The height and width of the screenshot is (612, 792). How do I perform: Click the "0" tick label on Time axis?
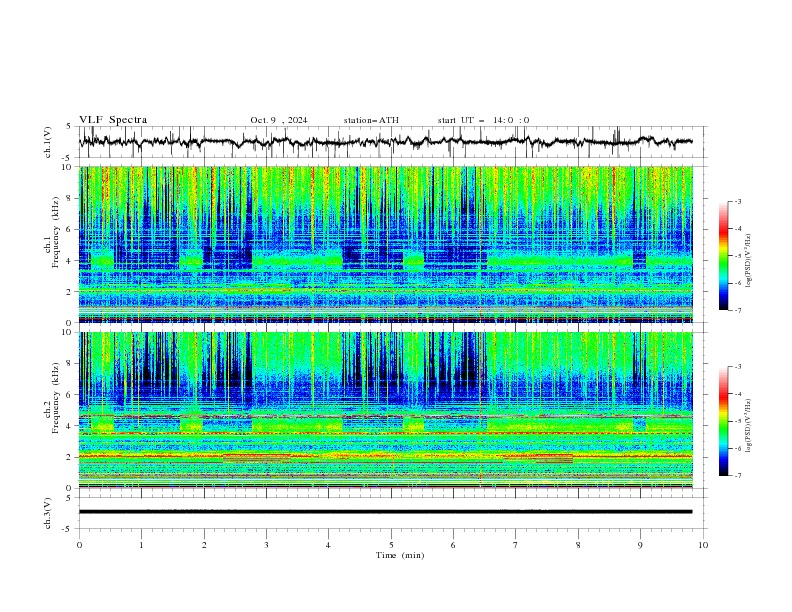[79, 545]
